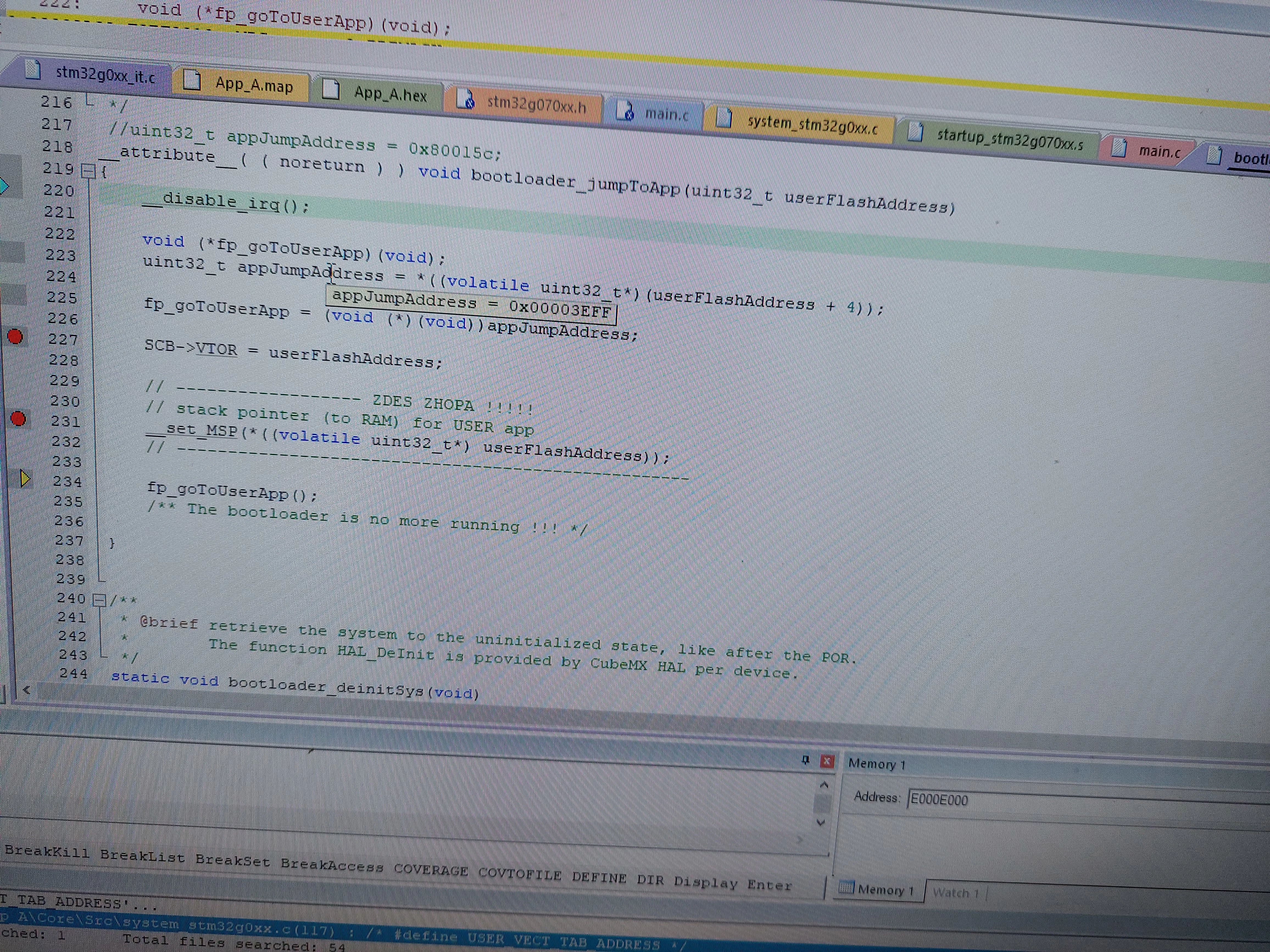Click the yellow execution arrow at line 234
The height and width of the screenshot is (952, 1270).
[25, 478]
